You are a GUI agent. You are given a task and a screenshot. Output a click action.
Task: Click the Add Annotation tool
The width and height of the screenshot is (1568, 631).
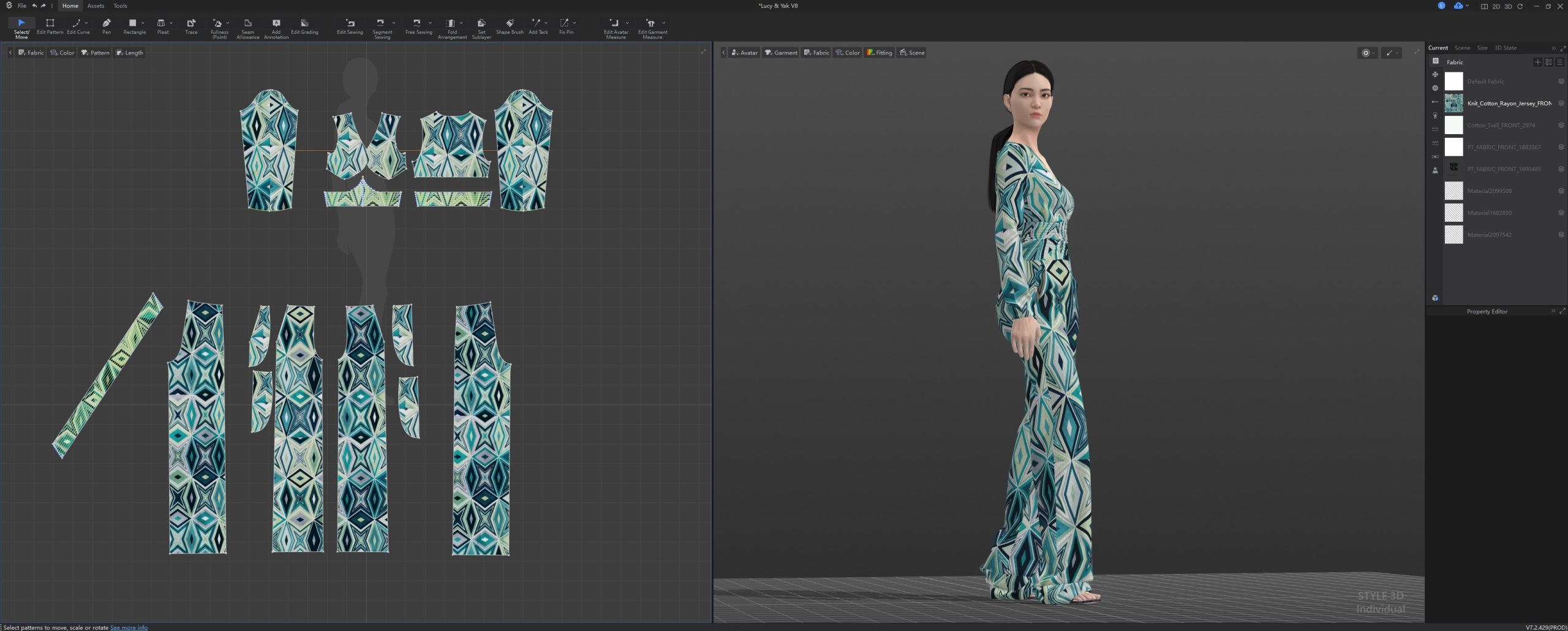[x=276, y=28]
